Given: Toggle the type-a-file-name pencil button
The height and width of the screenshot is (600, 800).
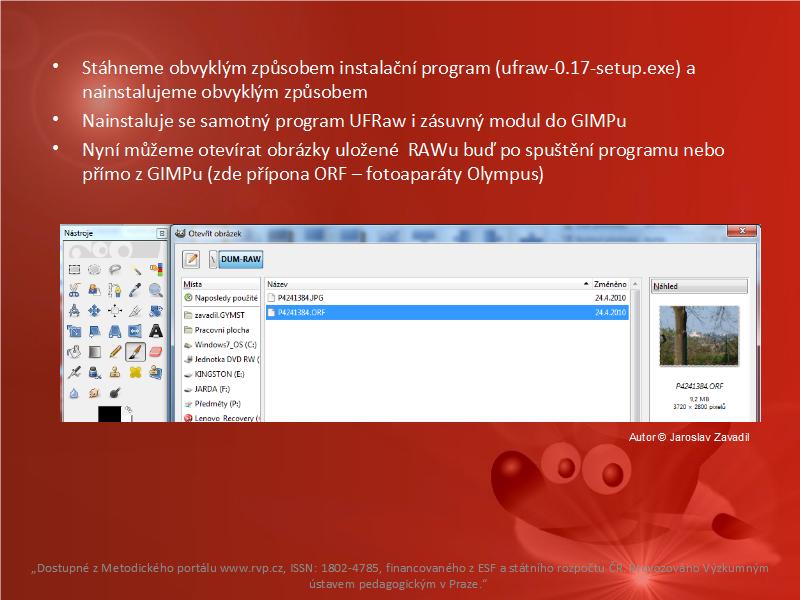Looking at the screenshot, I should click(191, 259).
